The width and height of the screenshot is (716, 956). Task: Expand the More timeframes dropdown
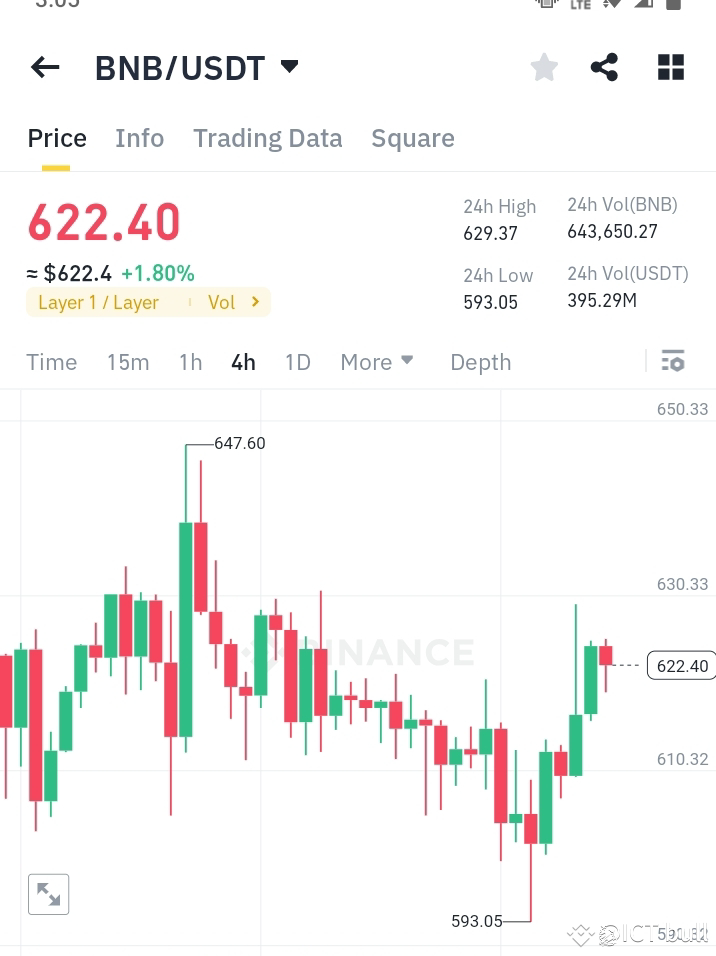click(x=376, y=362)
